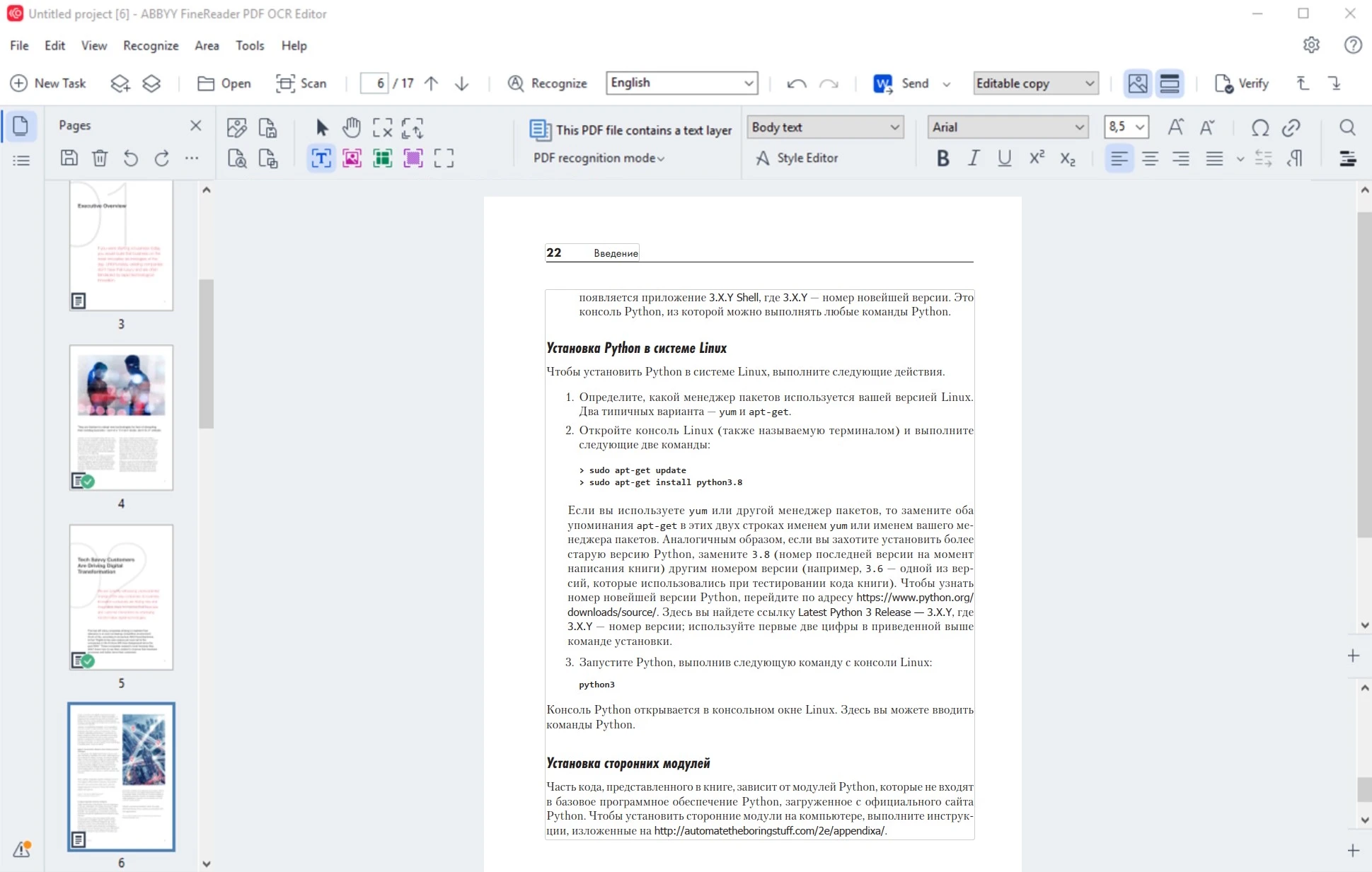Click the Edit Image icon
The width and height of the screenshot is (1372, 872).
click(x=236, y=127)
